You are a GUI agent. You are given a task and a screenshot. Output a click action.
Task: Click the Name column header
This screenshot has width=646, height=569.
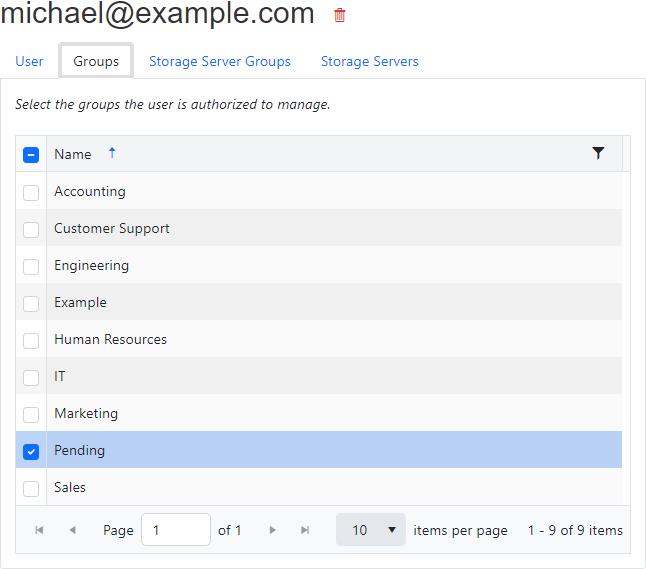73,154
